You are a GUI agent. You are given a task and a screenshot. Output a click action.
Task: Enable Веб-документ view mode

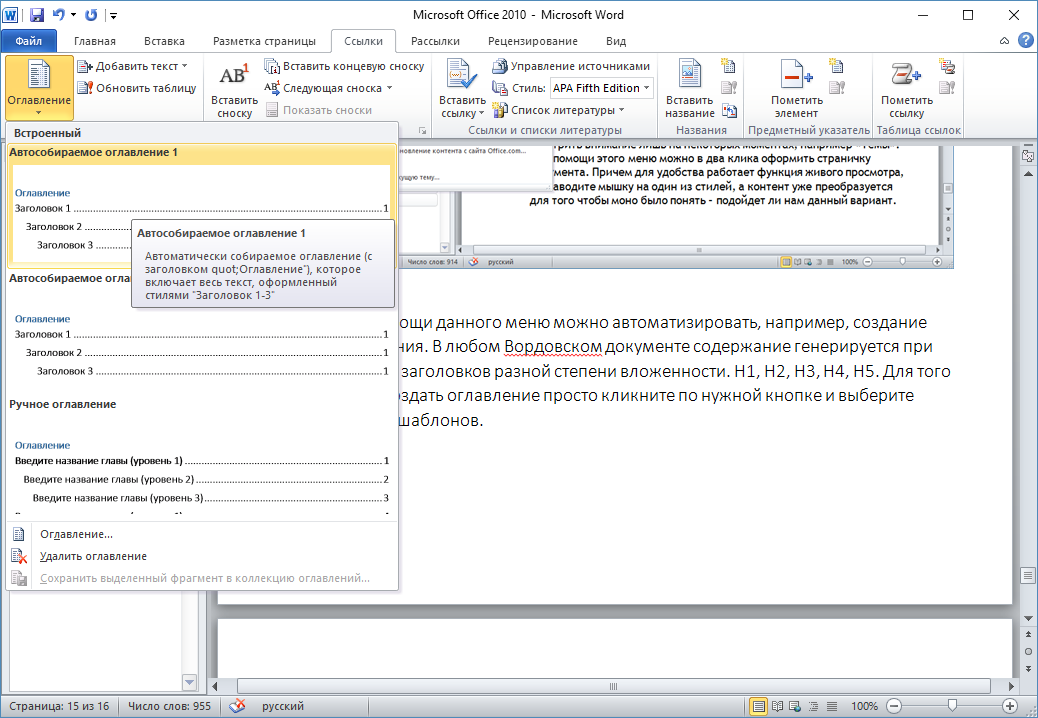794,706
